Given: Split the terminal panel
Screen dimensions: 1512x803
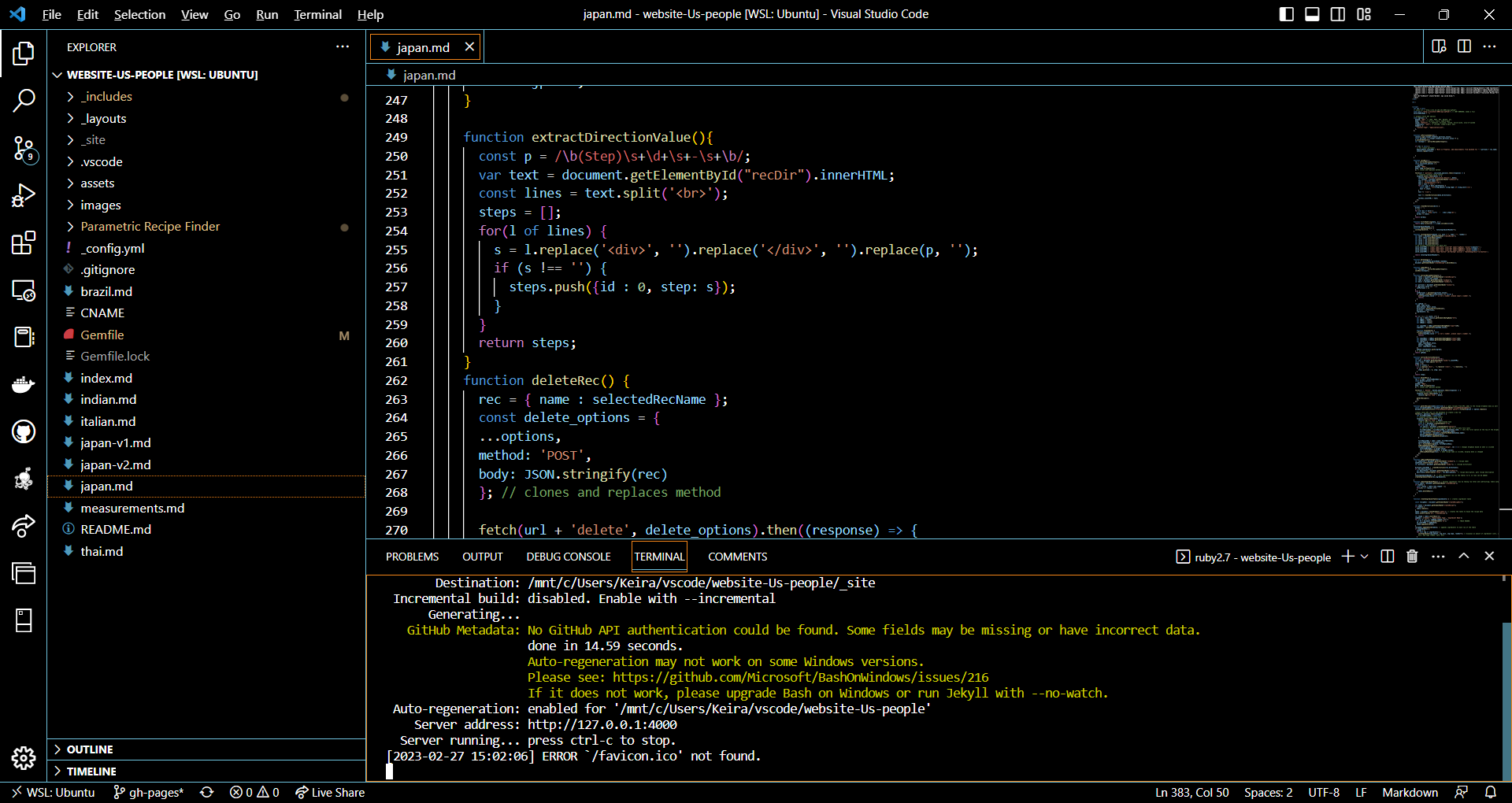Looking at the screenshot, I should tap(1388, 557).
